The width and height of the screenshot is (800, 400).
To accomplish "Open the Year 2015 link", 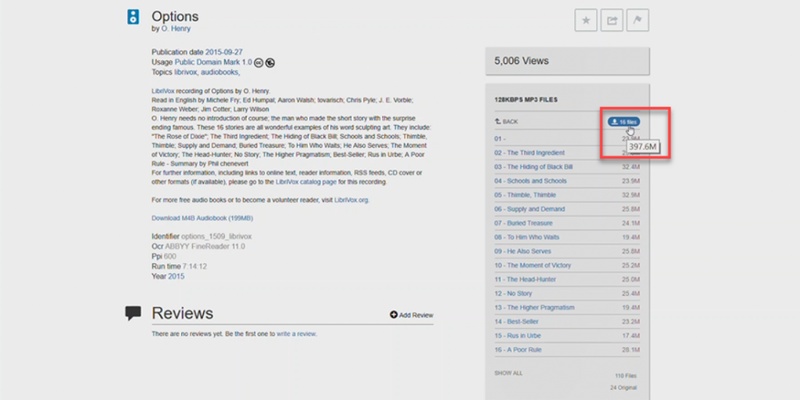I will pos(176,277).
